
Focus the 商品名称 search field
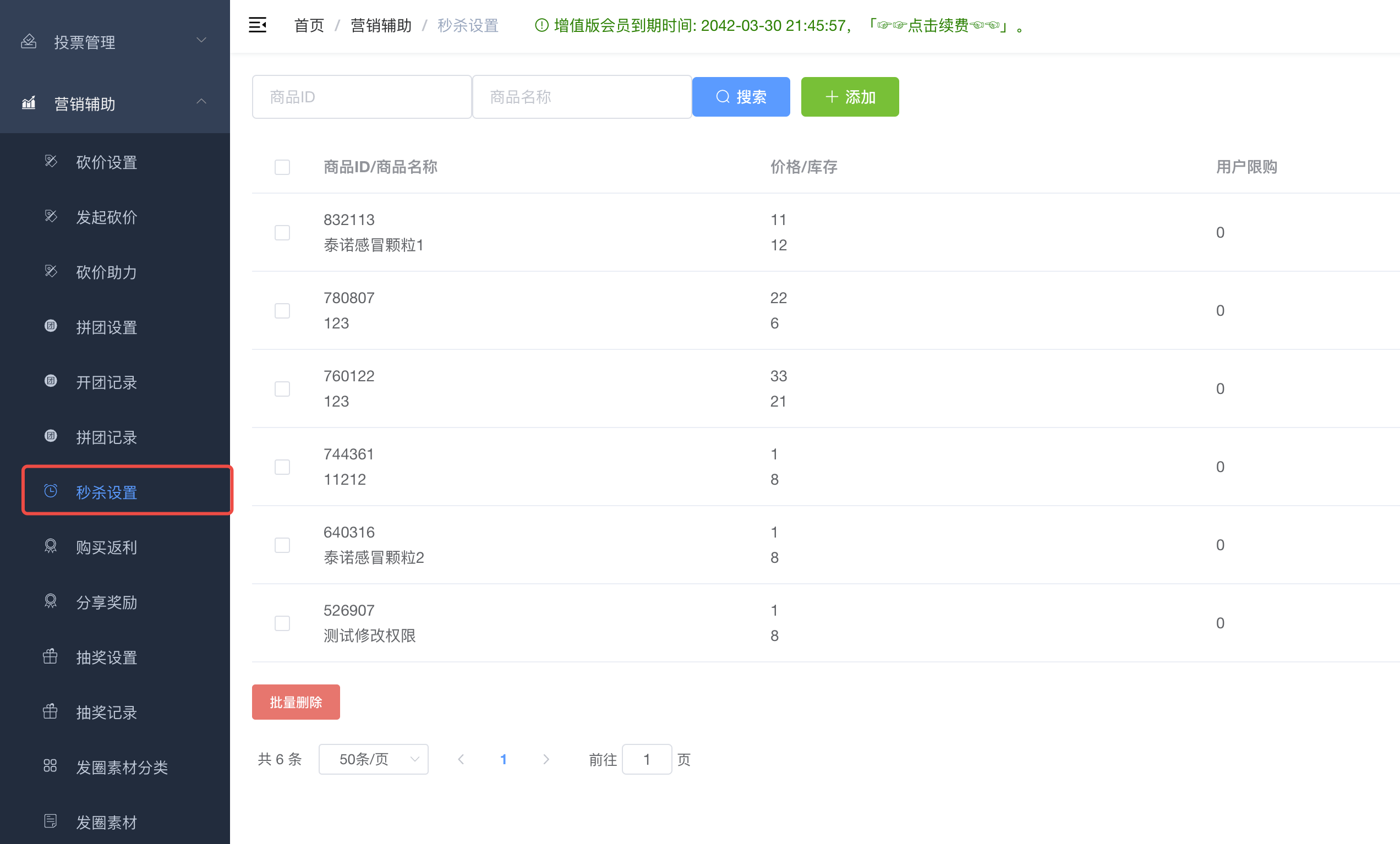(x=581, y=97)
